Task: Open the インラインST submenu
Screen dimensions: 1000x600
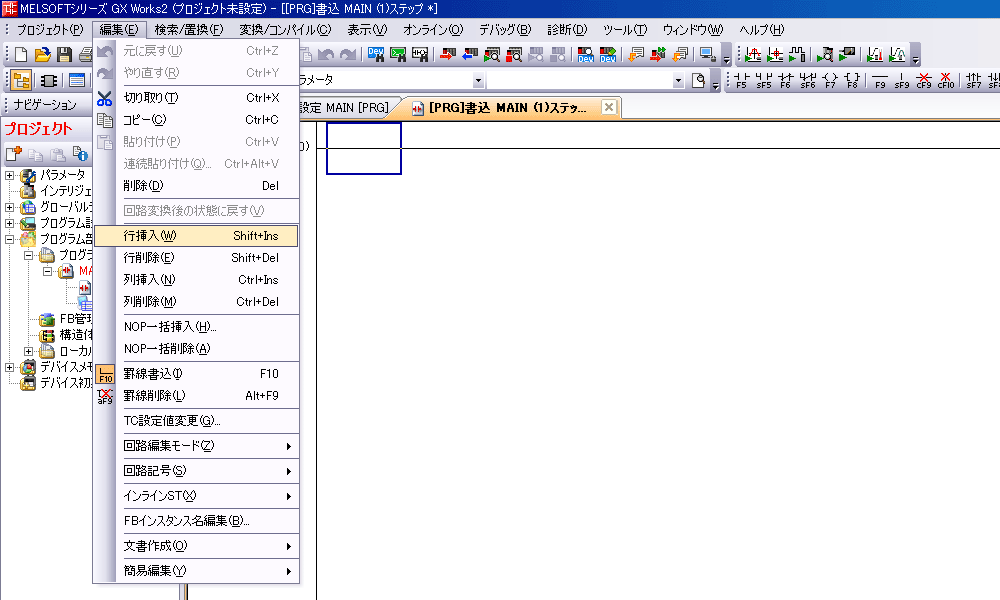Action: (196, 495)
